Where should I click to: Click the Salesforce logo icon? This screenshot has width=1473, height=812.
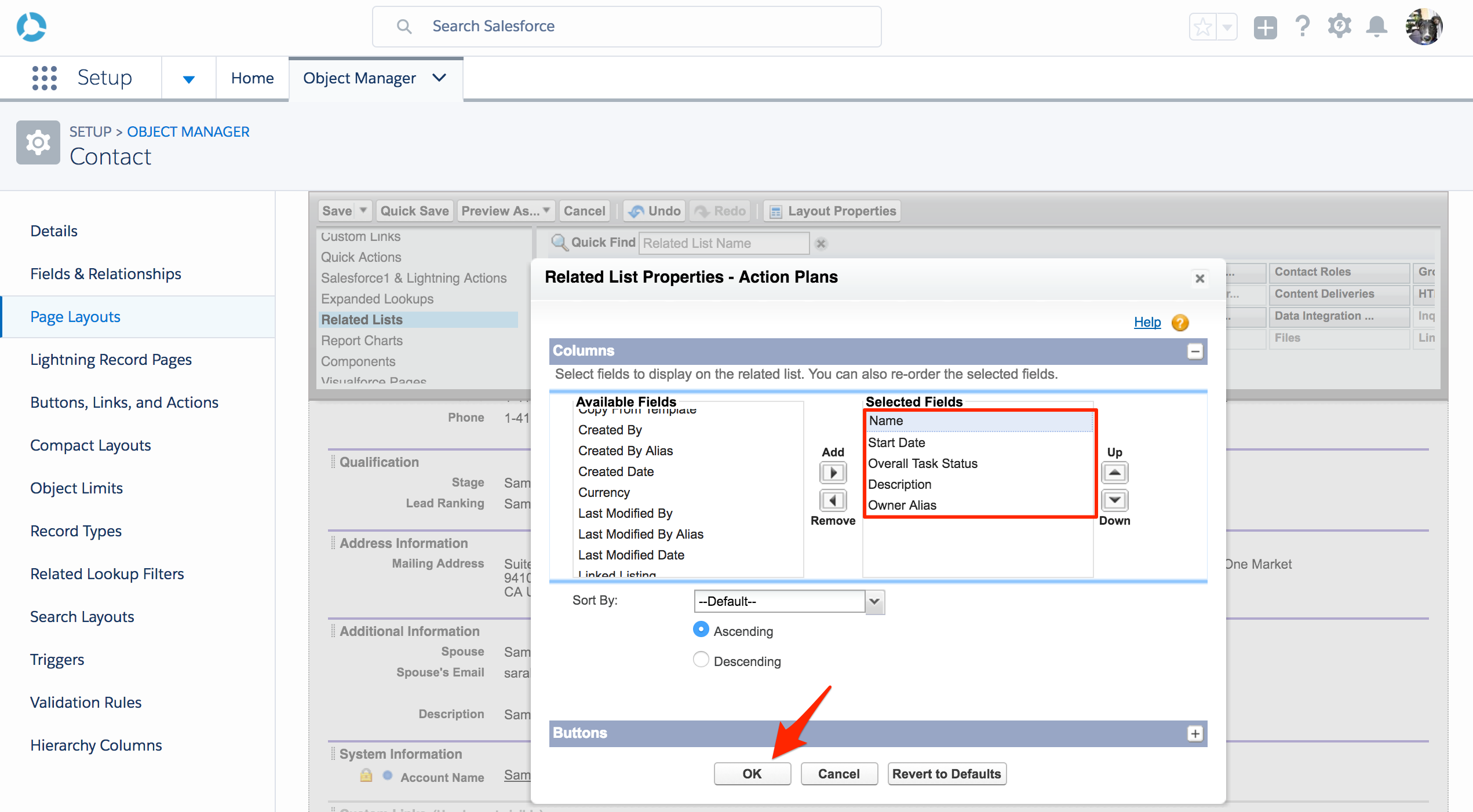point(31,27)
